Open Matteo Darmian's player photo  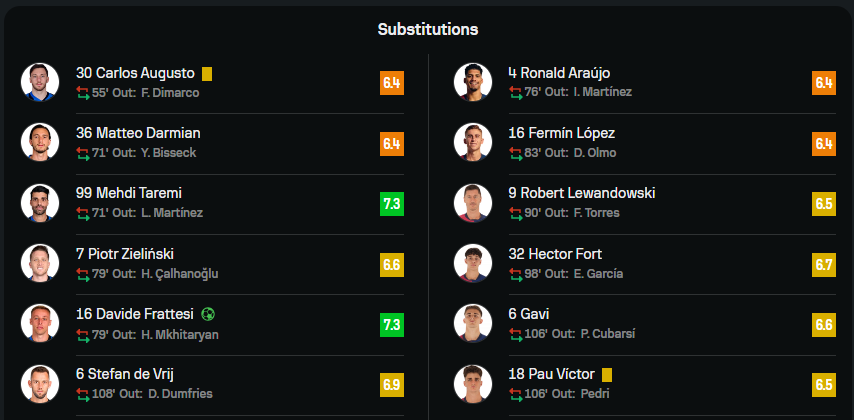[40, 142]
